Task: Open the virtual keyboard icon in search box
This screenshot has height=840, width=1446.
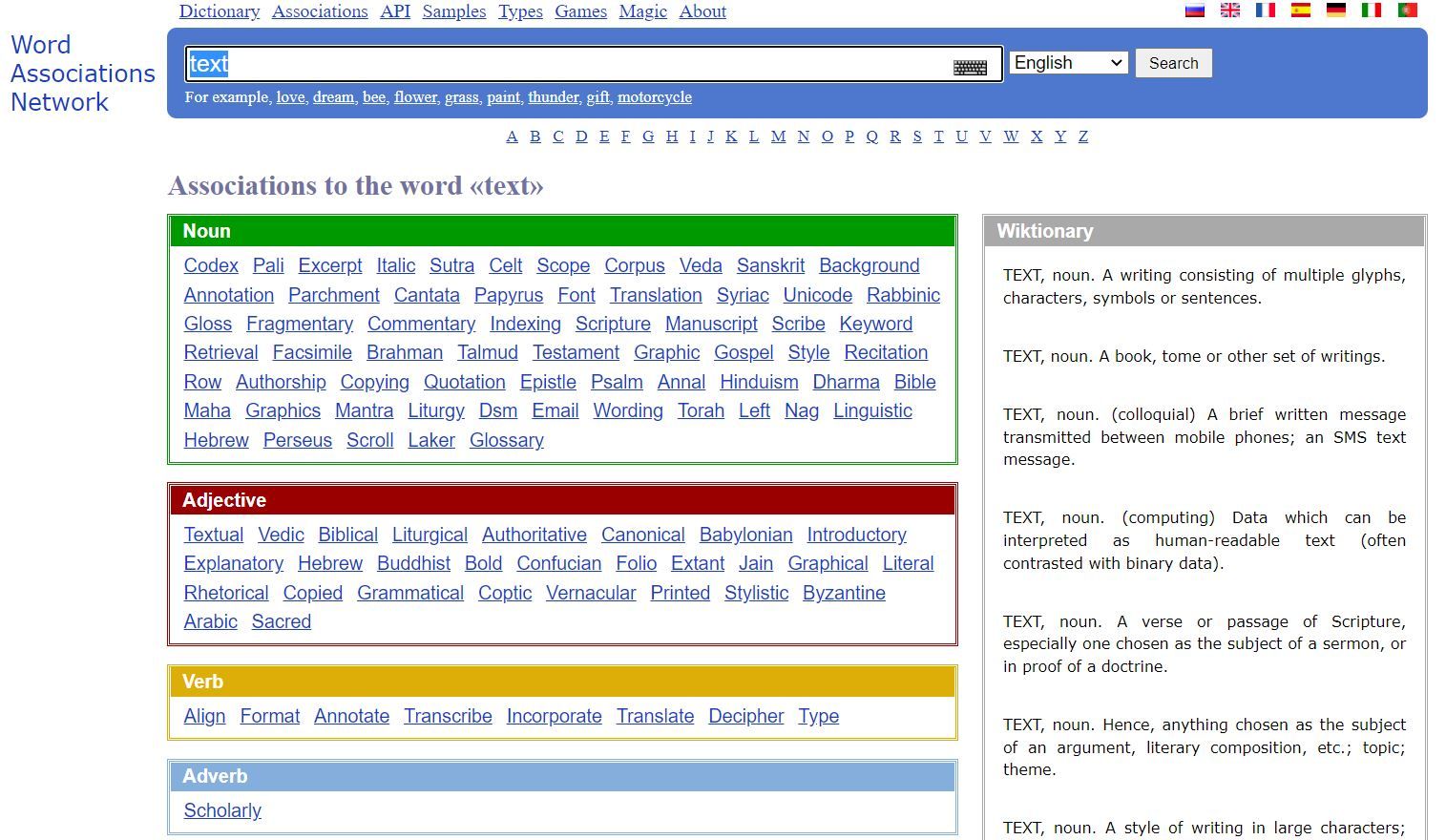Action: pyautogui.click(x=970, y=68)
